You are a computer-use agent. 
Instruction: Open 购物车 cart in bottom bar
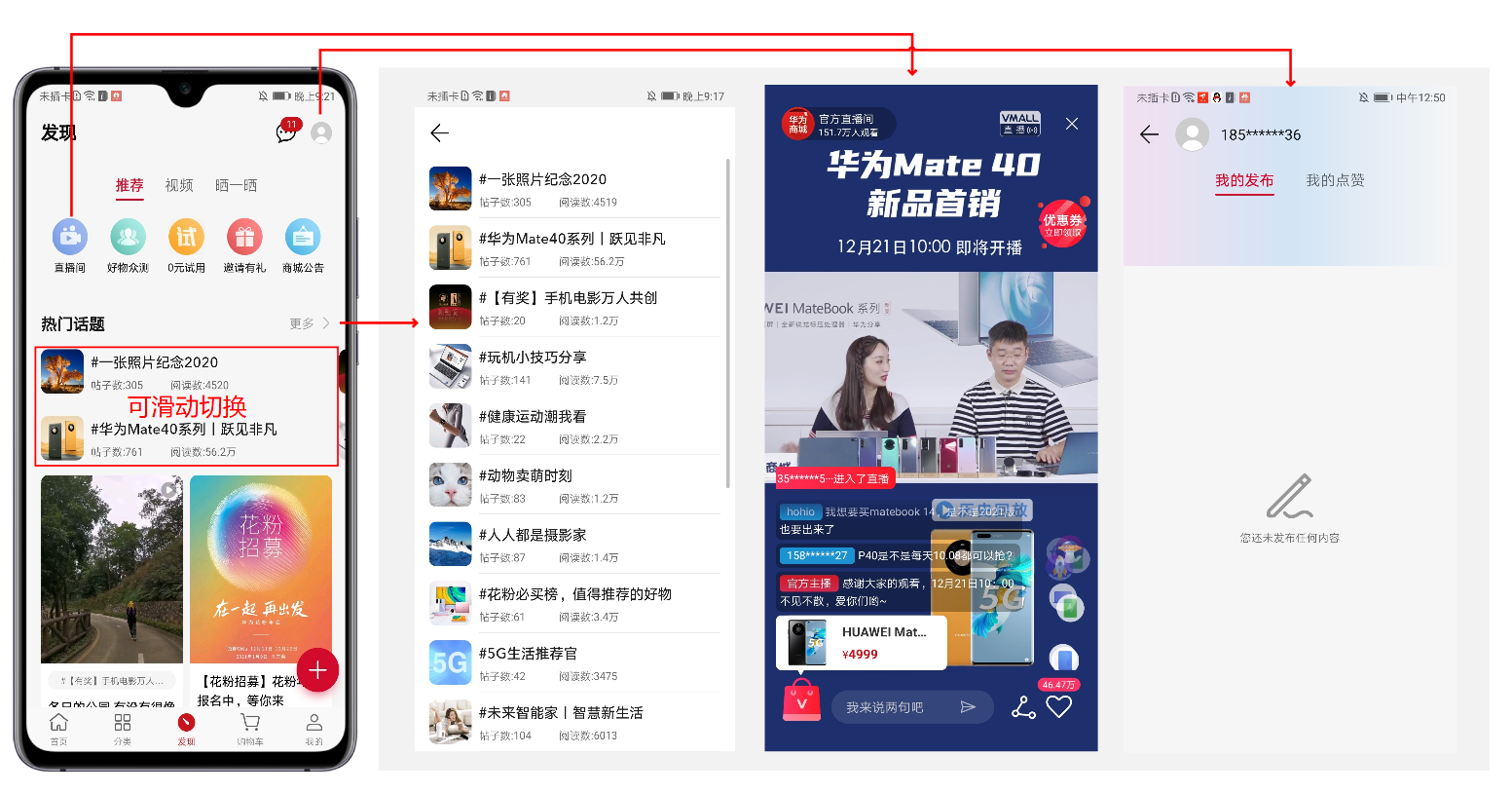250,728
